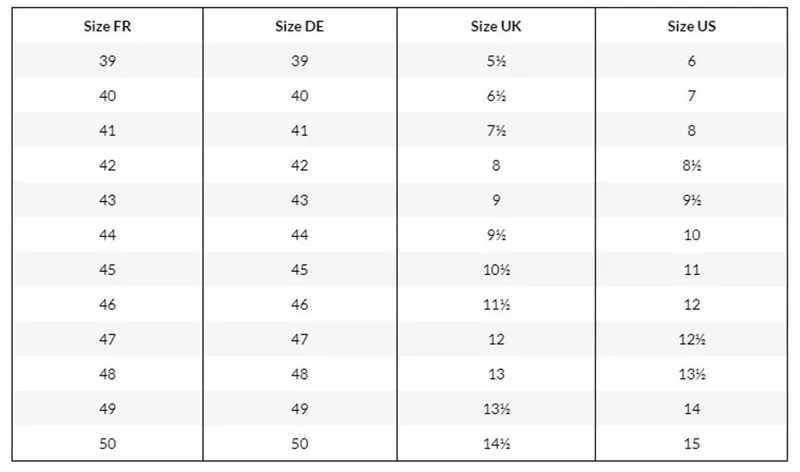Select DE size 42 cell
This screenshot has height=472, width=800.
(x=299, y=165)
